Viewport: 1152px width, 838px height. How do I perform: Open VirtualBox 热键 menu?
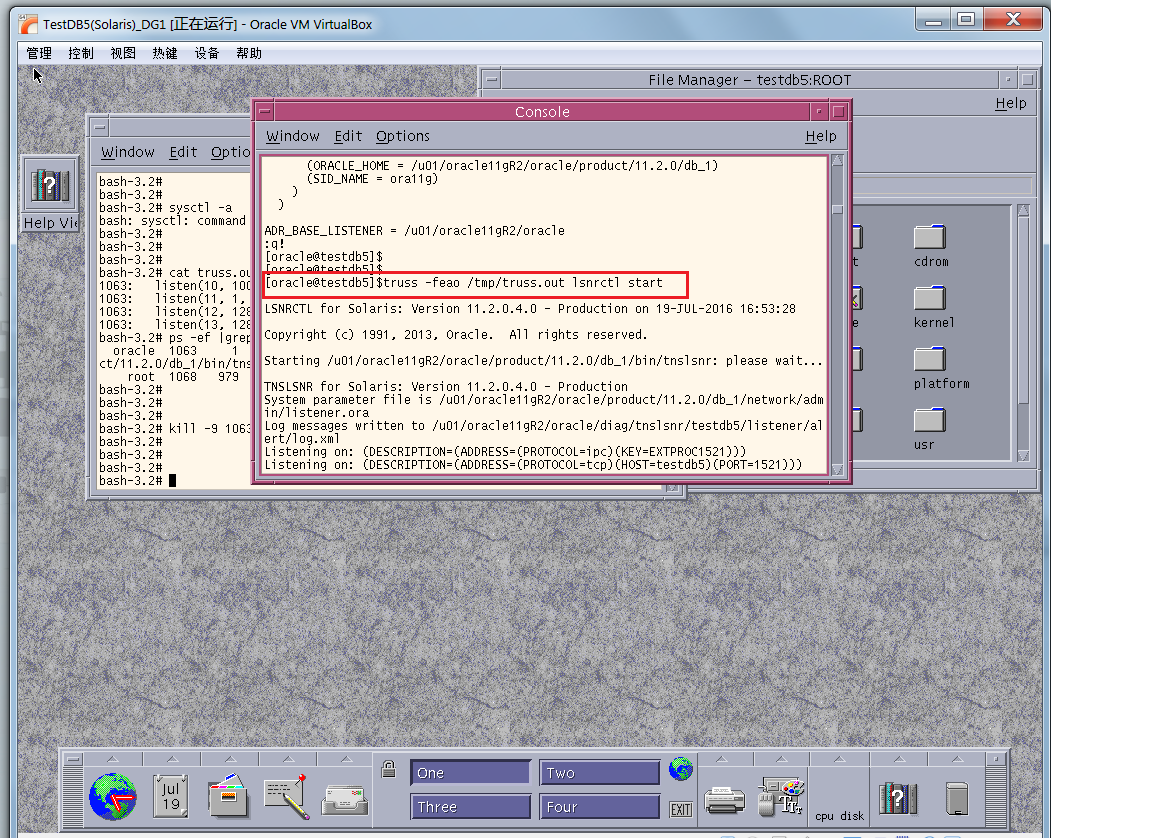tap(165, 53)
